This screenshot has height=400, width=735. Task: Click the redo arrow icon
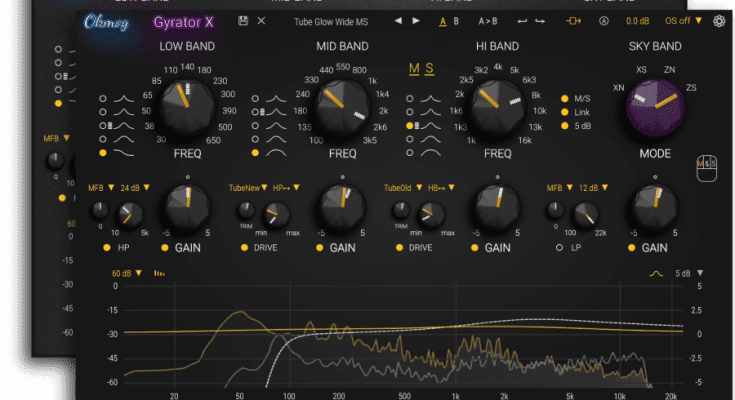[541, 20]
